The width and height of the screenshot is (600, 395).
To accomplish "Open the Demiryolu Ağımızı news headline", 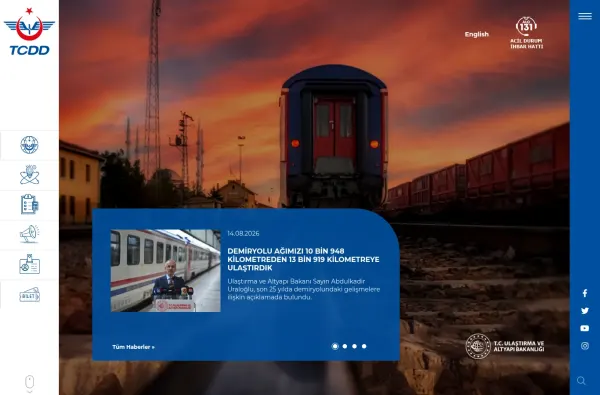I will tap(303, 260).
